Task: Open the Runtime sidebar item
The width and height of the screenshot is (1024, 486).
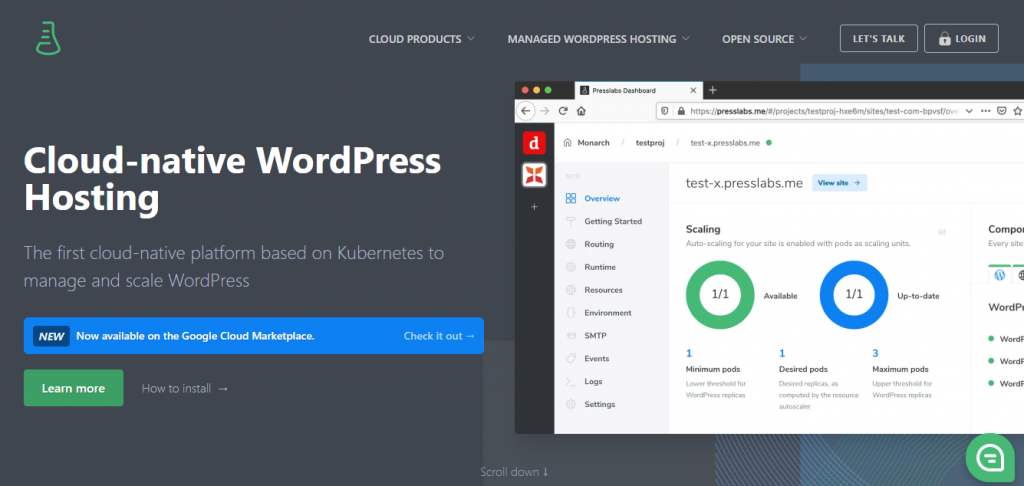Action: 600,267
